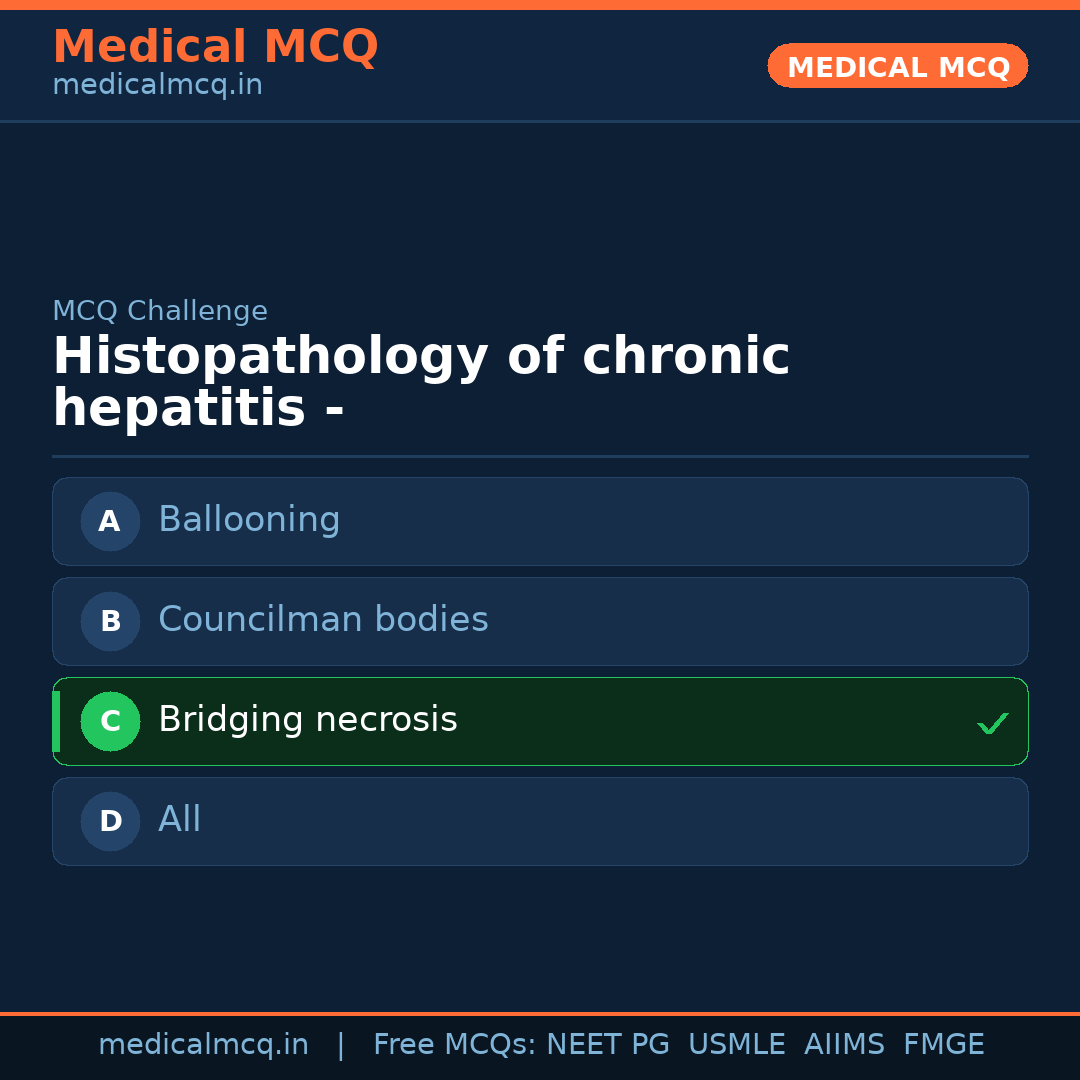This screenshot has height=1080, width=1080.
Task: Click the letter A circle badge
Action: (x=110, y=521)
